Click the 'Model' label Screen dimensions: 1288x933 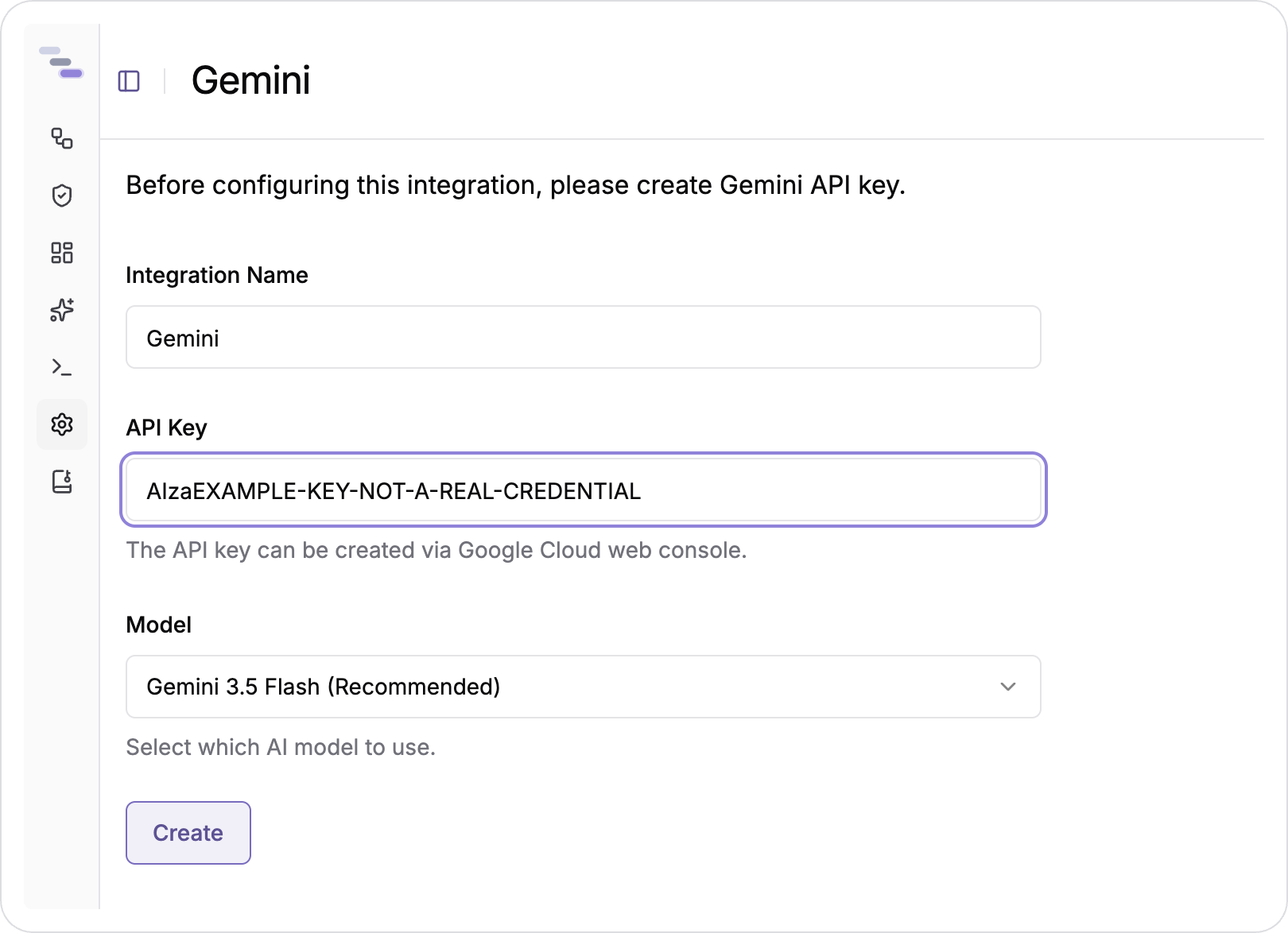pos(159,625)
